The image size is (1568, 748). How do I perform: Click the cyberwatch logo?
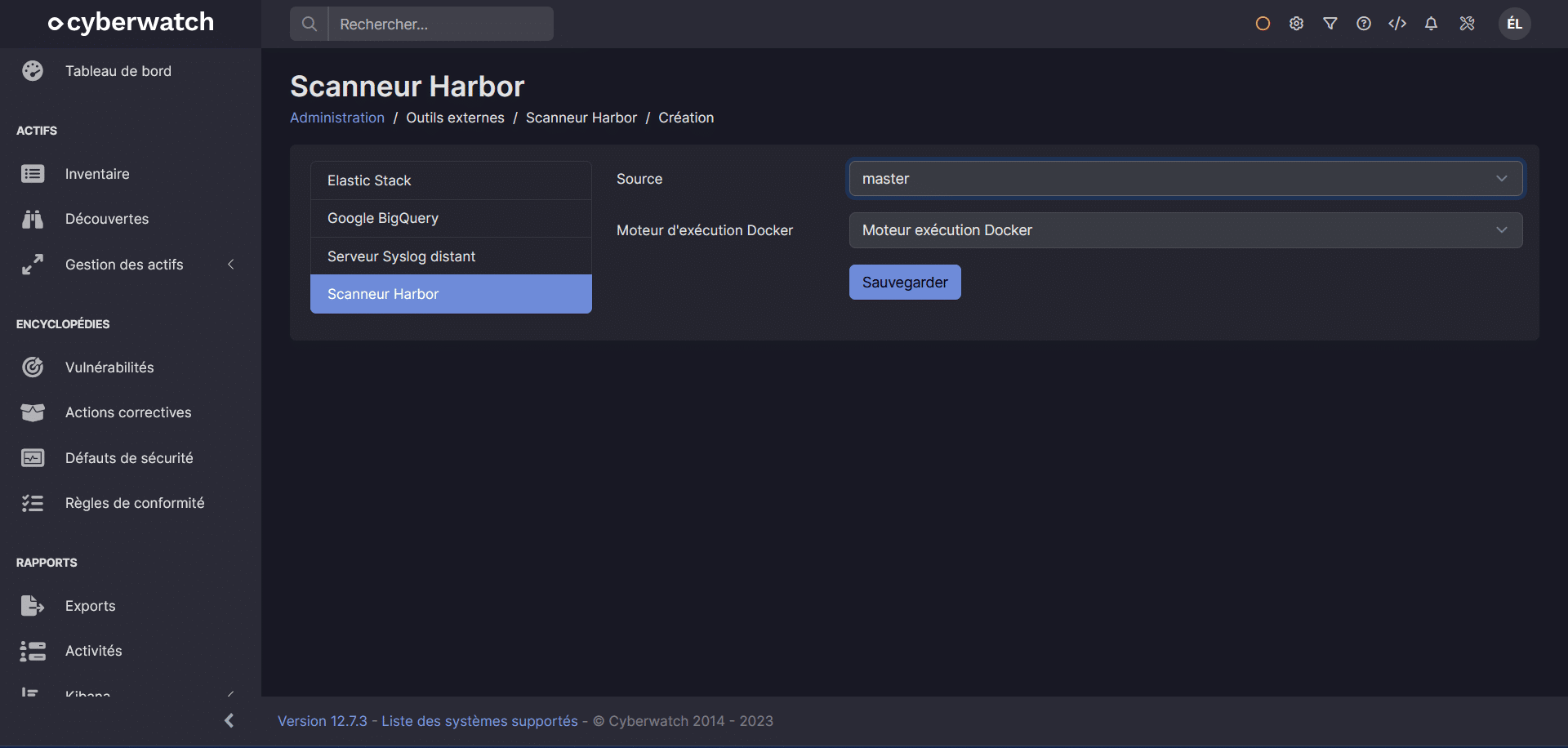(131, 23)
